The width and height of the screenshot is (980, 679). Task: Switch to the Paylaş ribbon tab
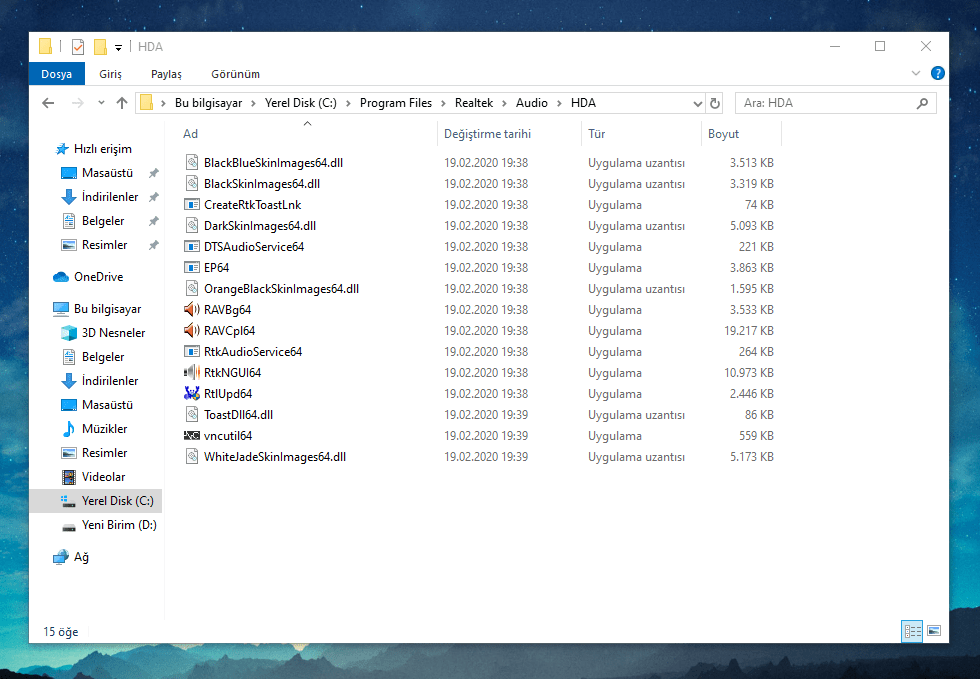pyautogui.click(x=166, y=74)
